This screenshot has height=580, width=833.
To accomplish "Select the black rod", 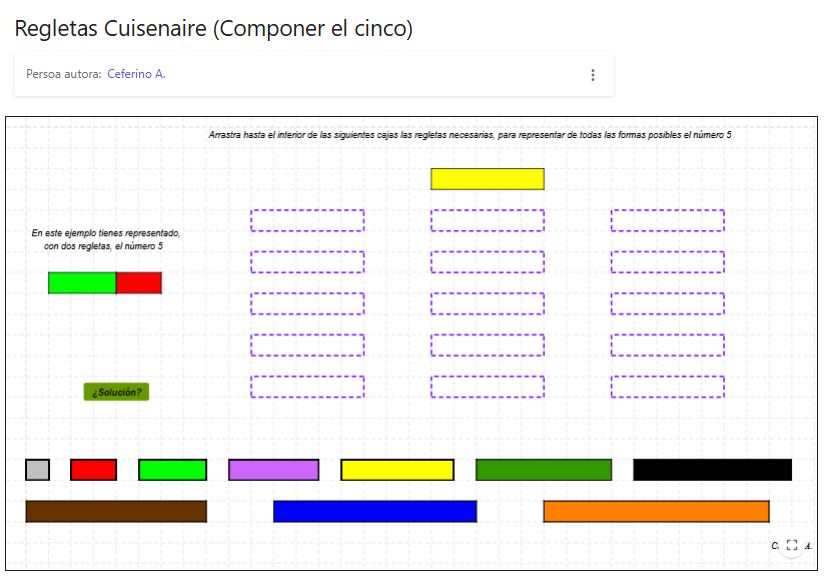I will tap(711, 470).
